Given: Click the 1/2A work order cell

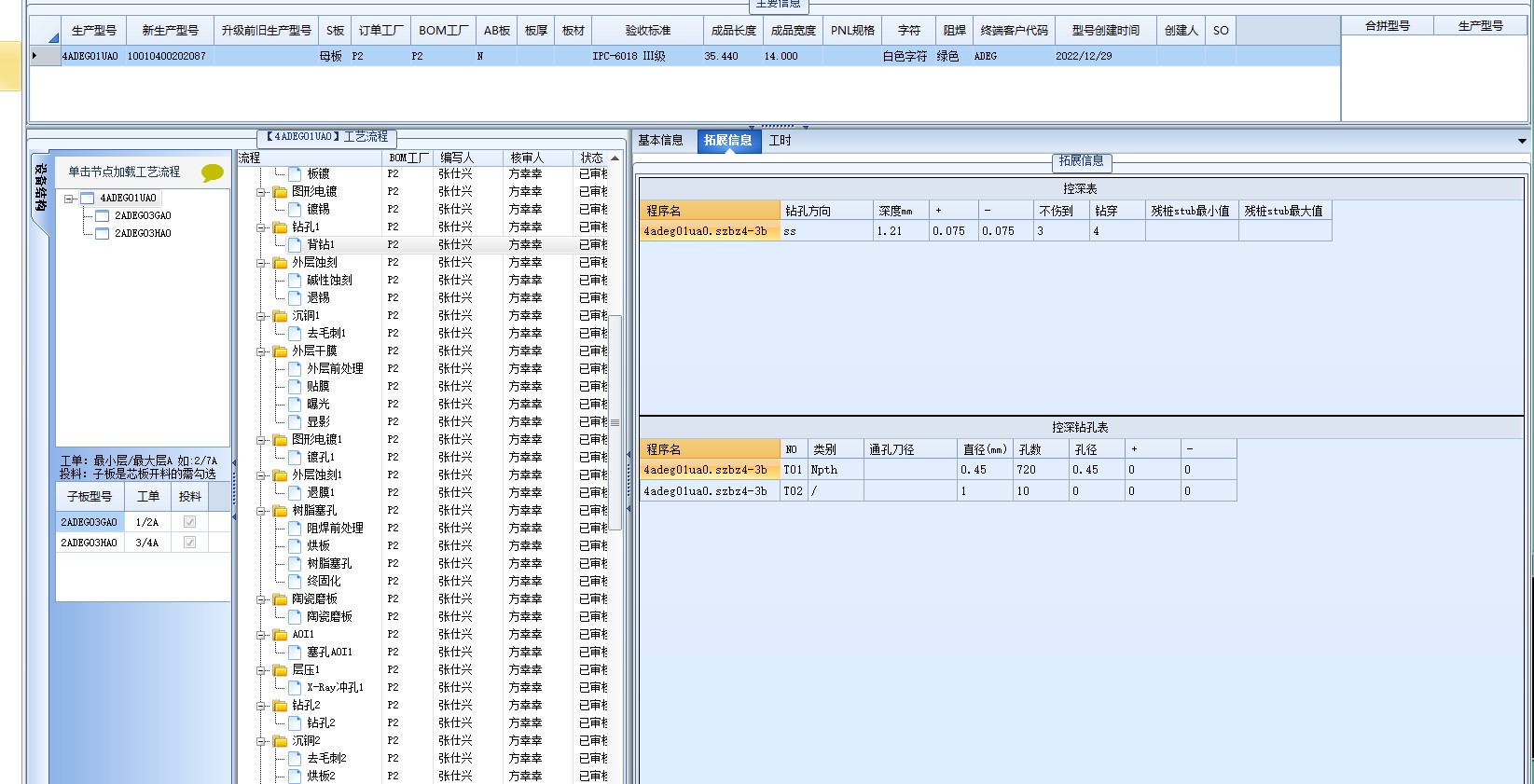Looking at the screenshot, I should coord(147,522).
